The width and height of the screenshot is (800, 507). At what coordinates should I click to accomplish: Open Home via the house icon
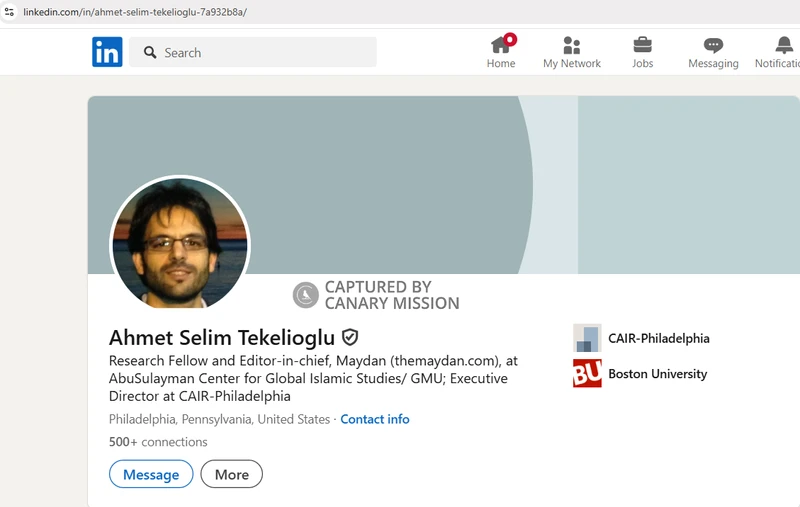501,45
